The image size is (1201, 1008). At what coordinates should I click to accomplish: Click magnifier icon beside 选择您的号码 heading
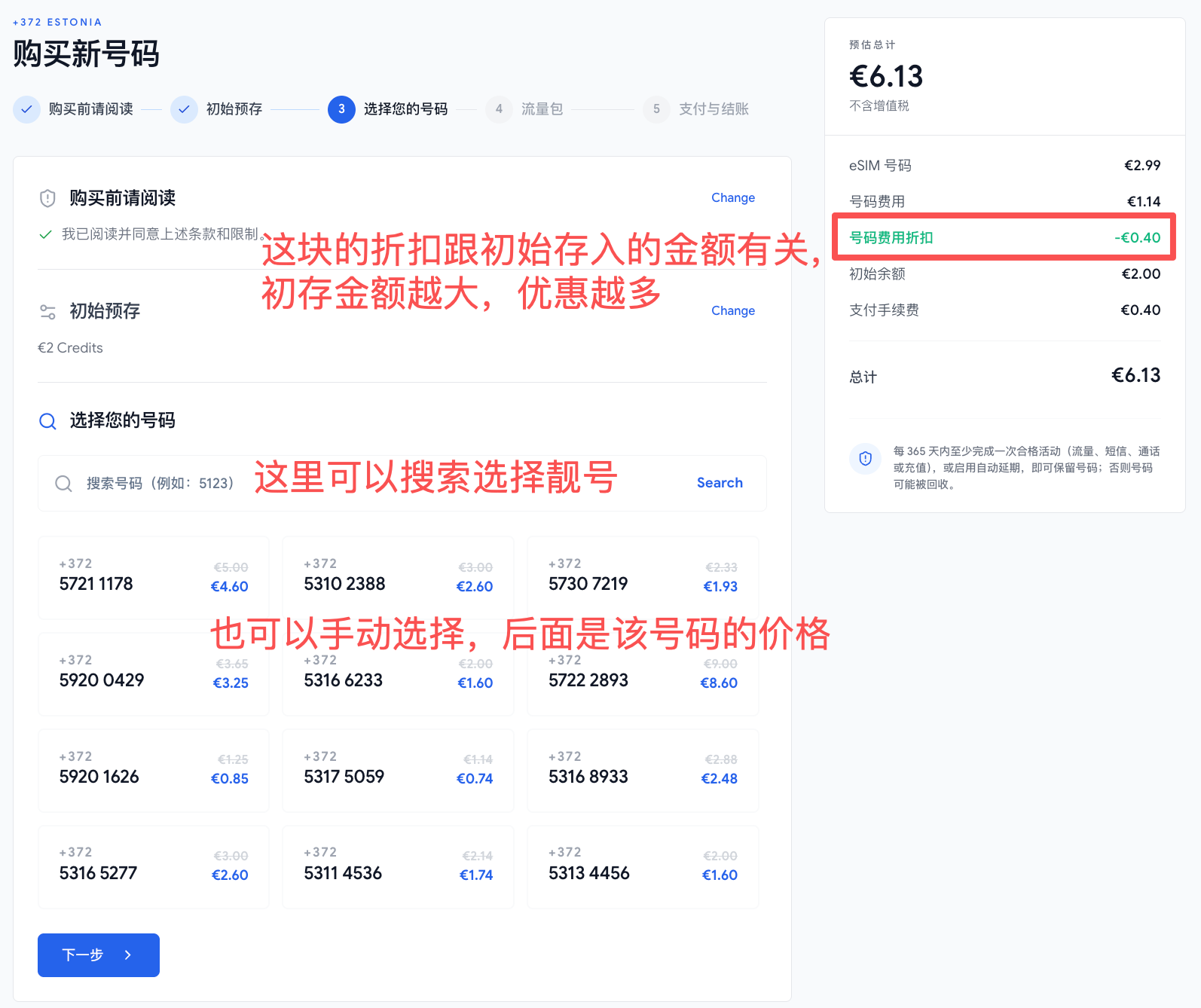(47, 420)
